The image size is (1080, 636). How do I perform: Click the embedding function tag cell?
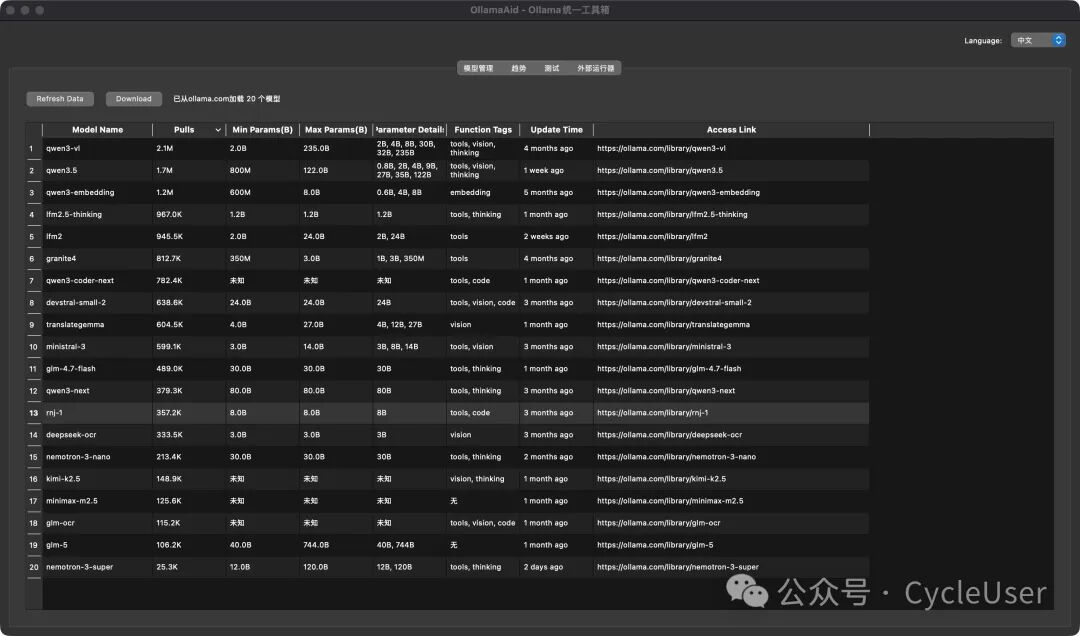coord(470,192)
